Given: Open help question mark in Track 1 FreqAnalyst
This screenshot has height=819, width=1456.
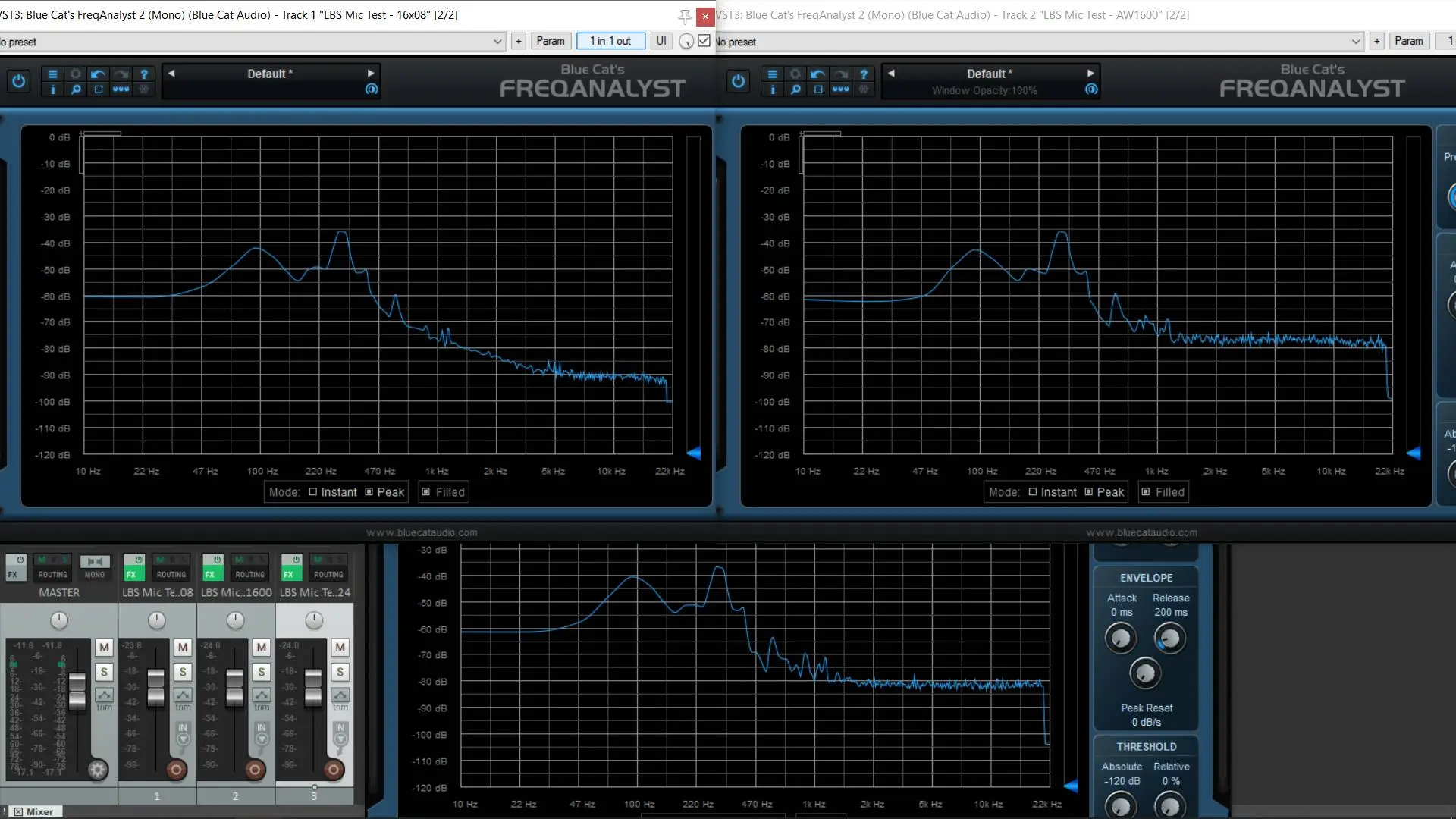Looking at the screenshot, I should point(143,74).
